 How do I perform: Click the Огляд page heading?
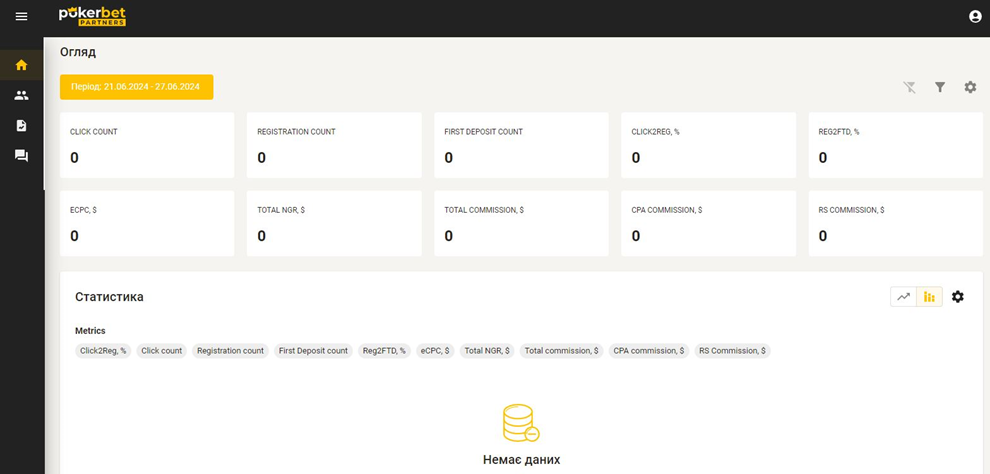click(78, 52)
